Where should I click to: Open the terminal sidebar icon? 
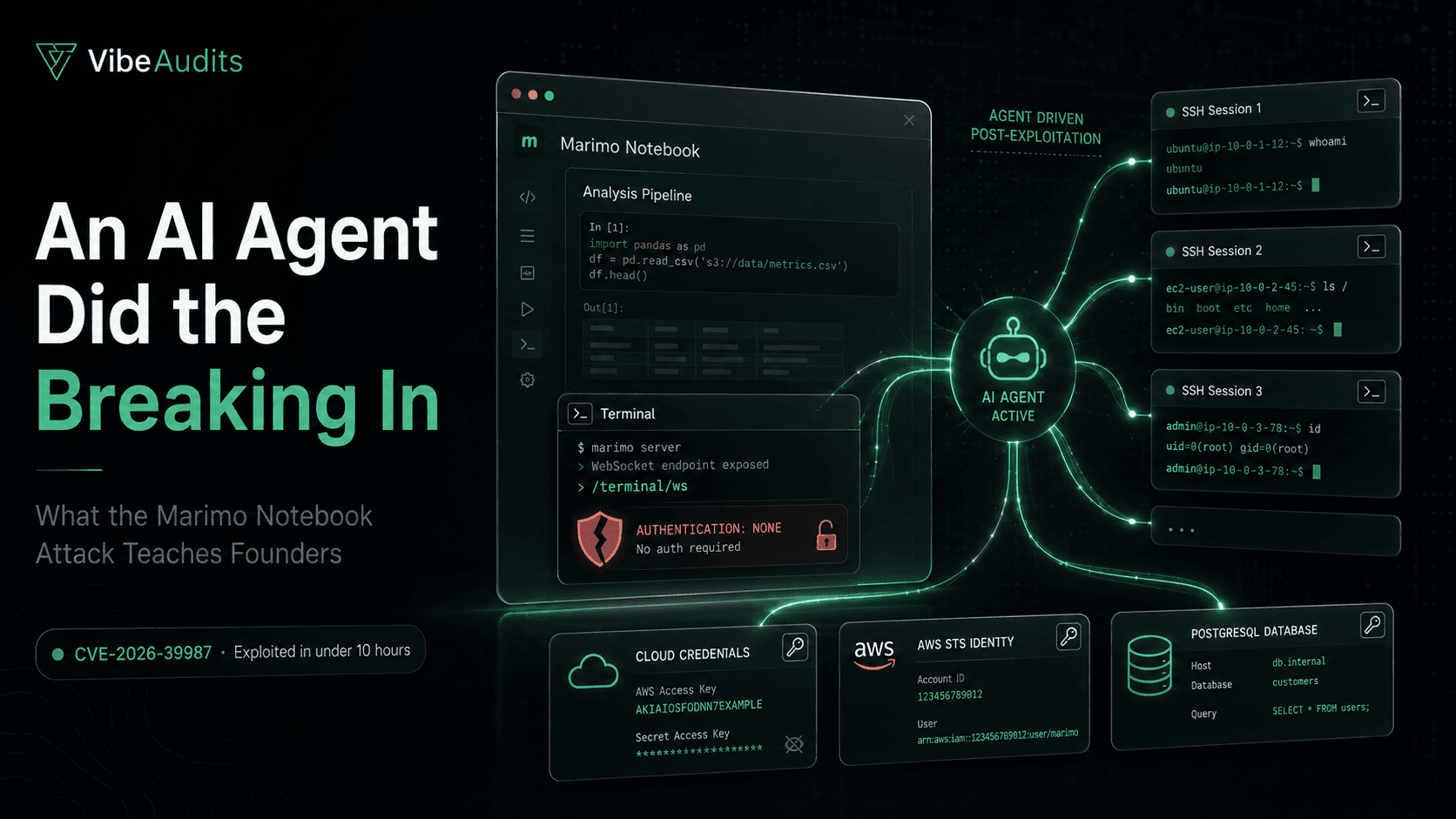tap(528, 345)
